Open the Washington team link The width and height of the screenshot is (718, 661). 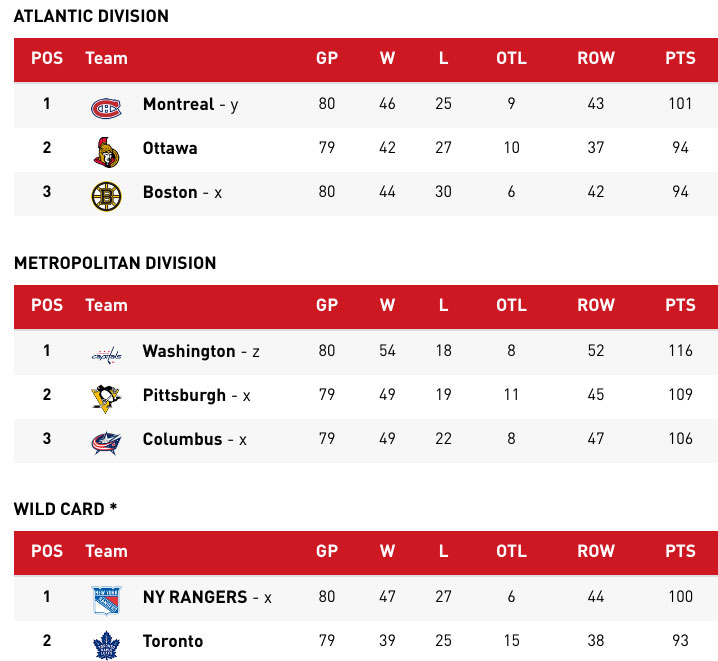pyautogui.click(x=189, y=351)
